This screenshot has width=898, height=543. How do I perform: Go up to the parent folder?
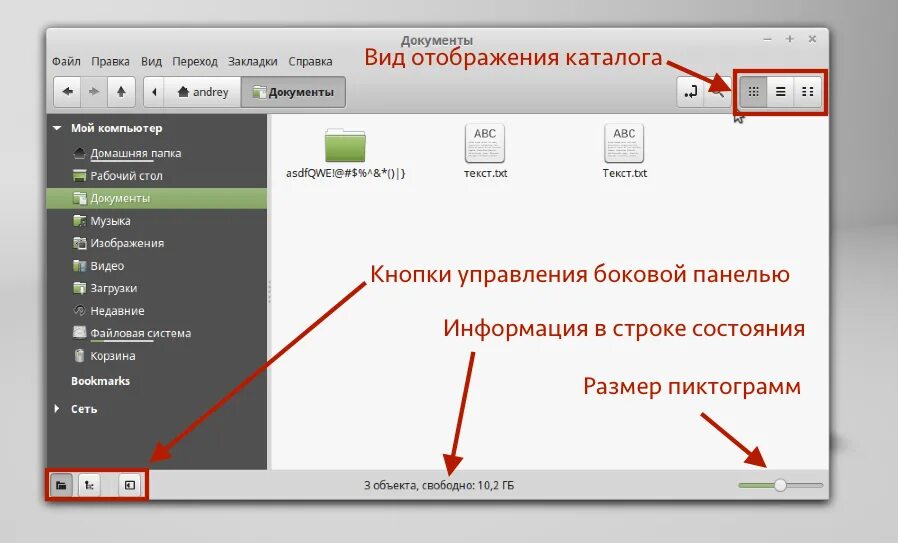[121, 92]
